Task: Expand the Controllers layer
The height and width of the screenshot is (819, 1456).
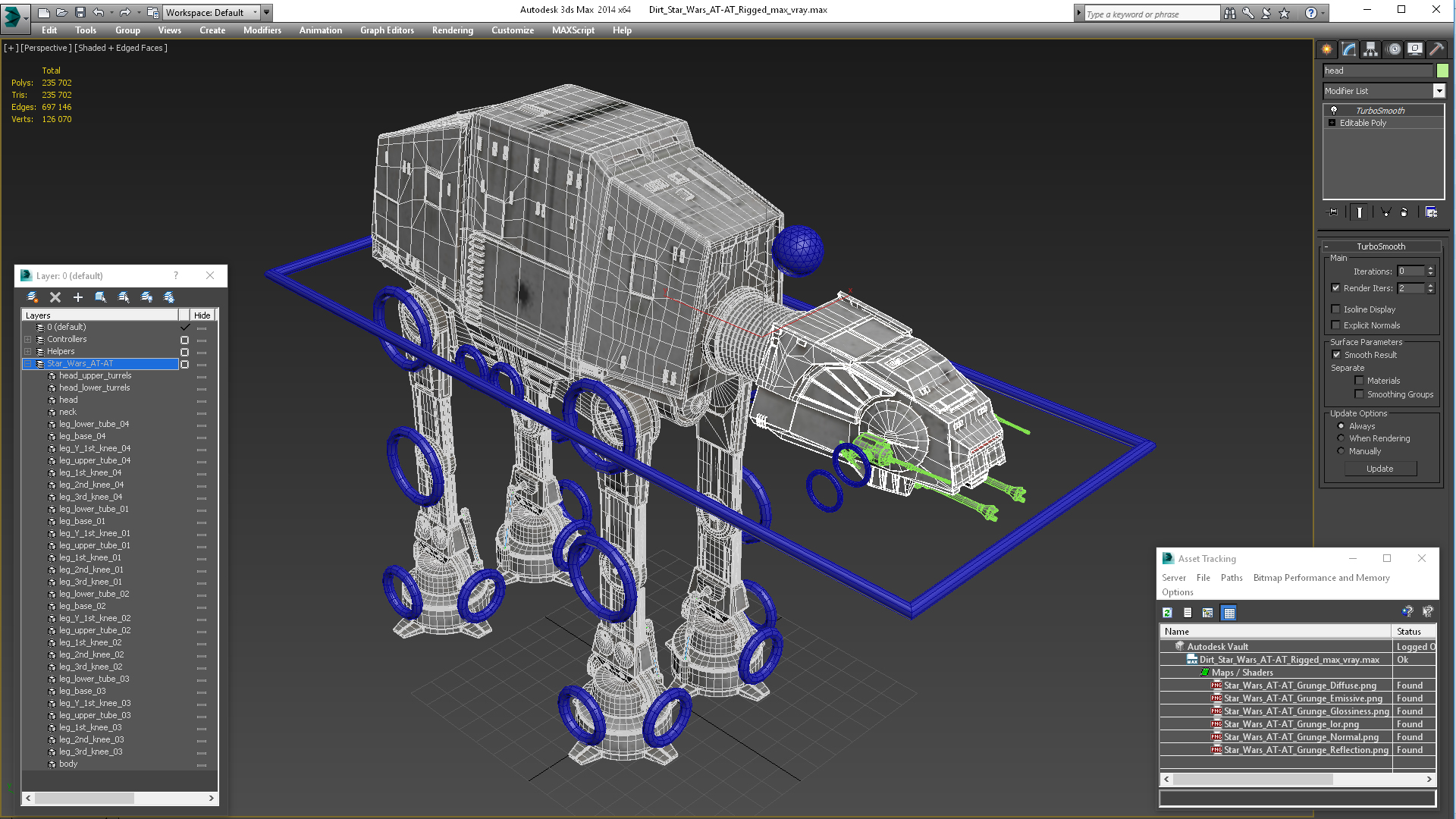Action: [28, 340]
